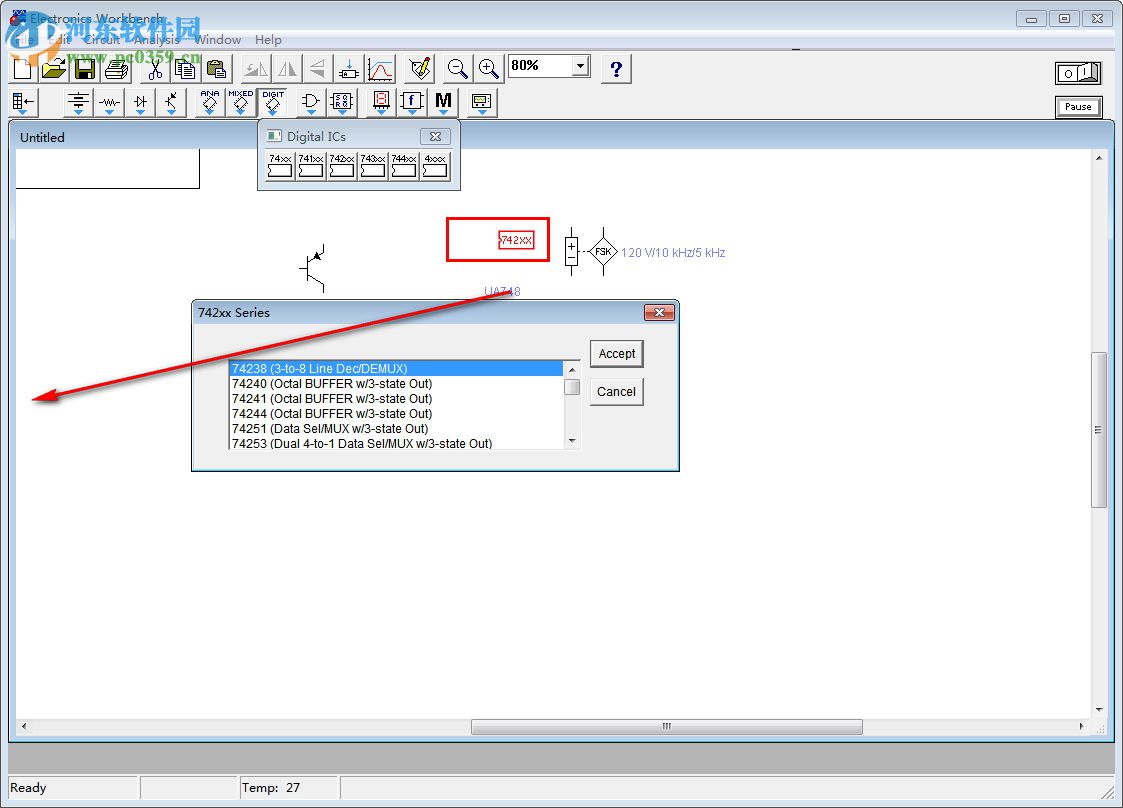Cut selection with scissors icon
1123x808 pixels.
155,69
